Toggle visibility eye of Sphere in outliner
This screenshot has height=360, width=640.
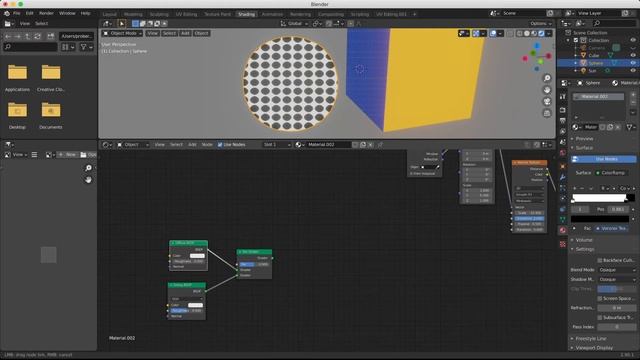(x=633, y=63)
